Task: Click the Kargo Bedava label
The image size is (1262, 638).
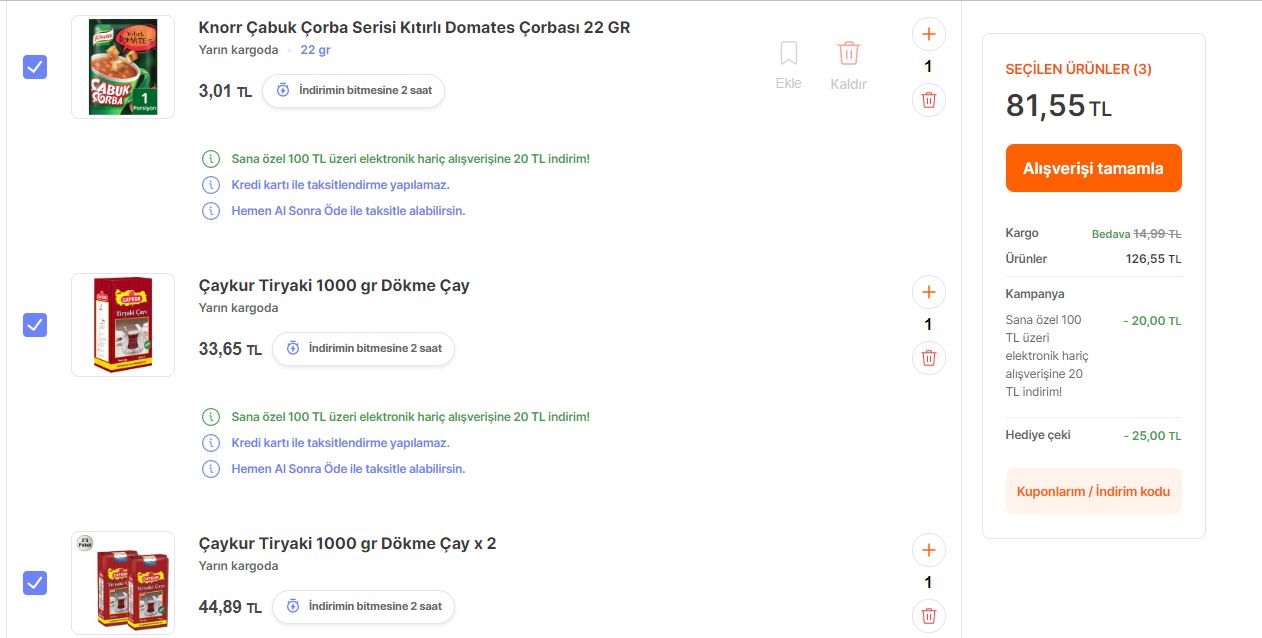Action: pyautogui.click(x=1111, y=233)
